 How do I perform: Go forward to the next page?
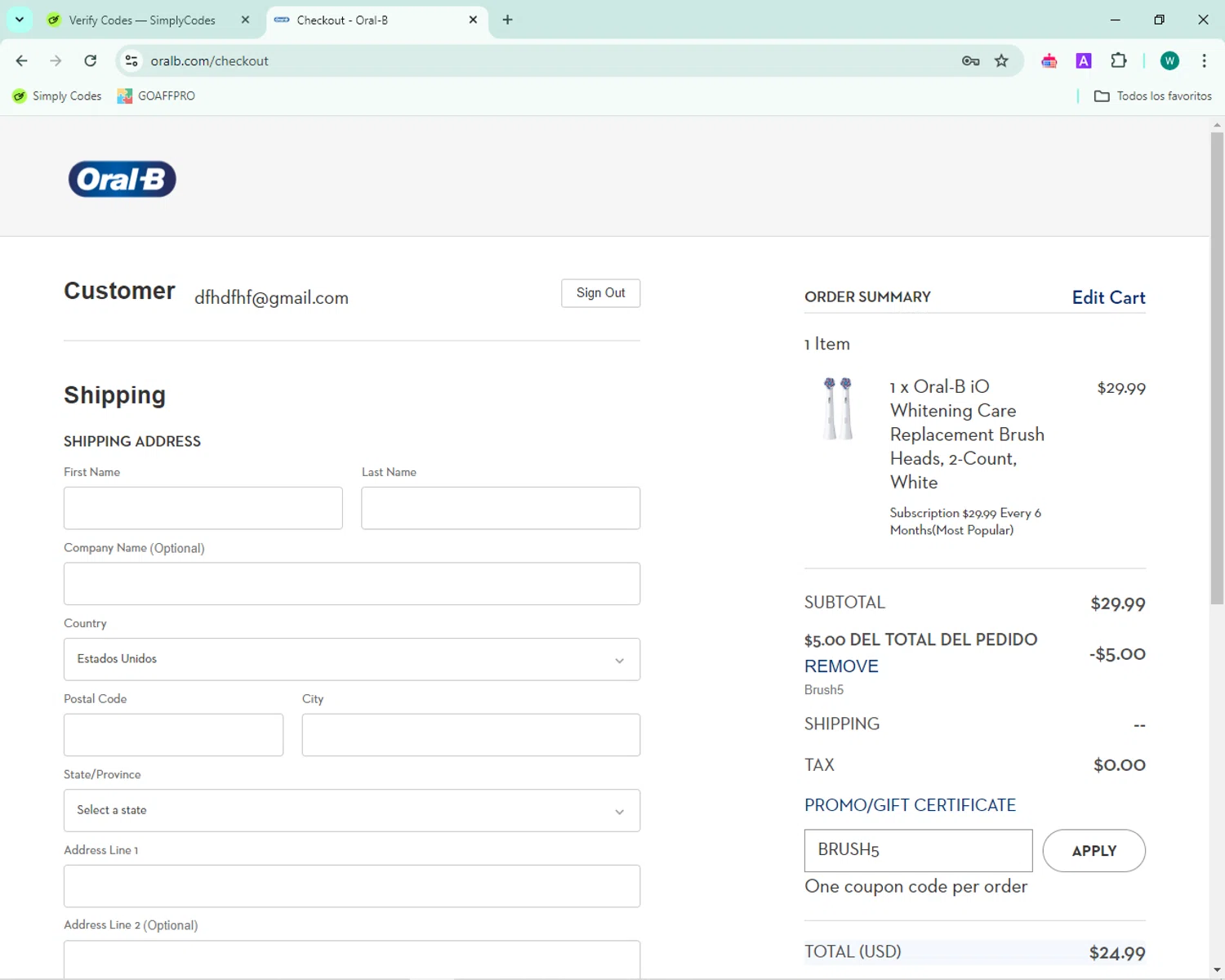56,60
